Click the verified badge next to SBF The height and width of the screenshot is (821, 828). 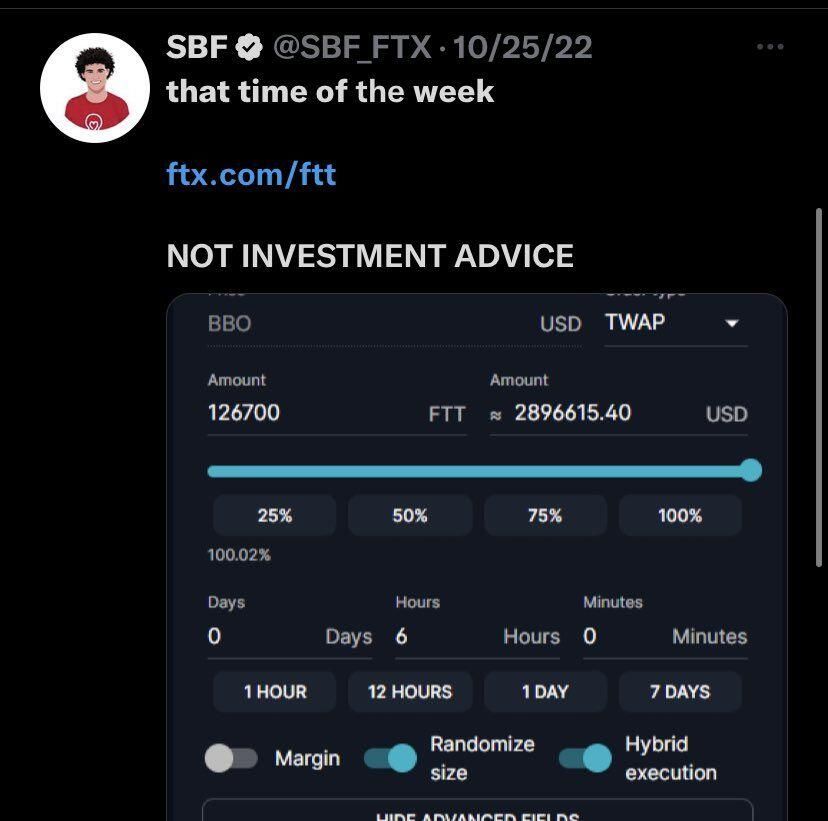249,47
